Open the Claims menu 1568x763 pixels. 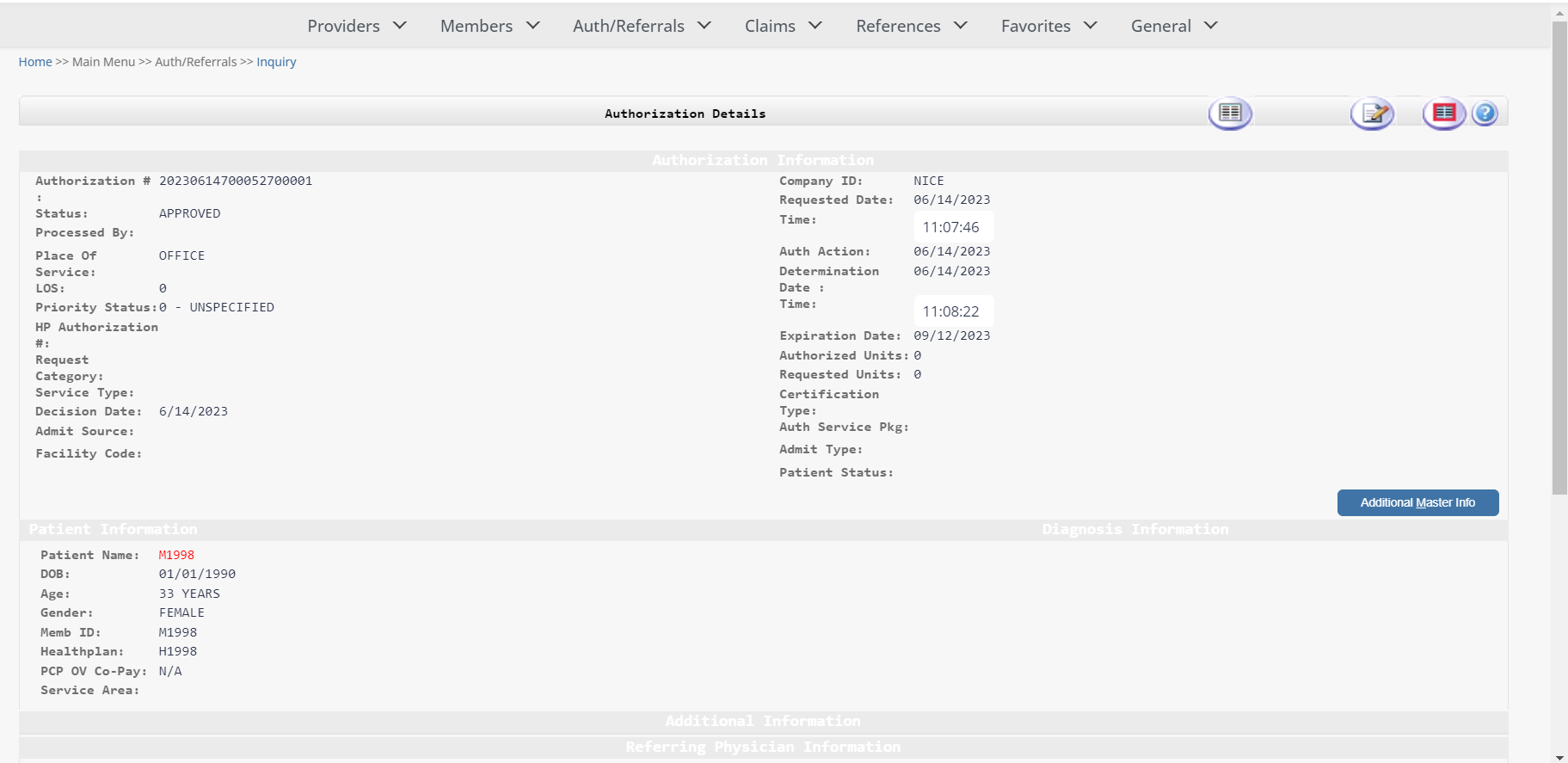click(783, 26)
